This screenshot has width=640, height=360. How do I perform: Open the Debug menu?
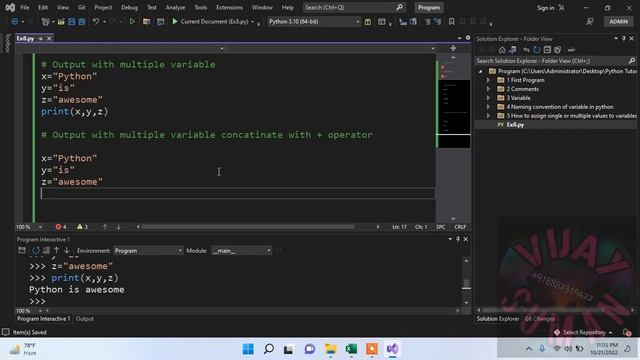pyautogui.click(x=129, y=7)
